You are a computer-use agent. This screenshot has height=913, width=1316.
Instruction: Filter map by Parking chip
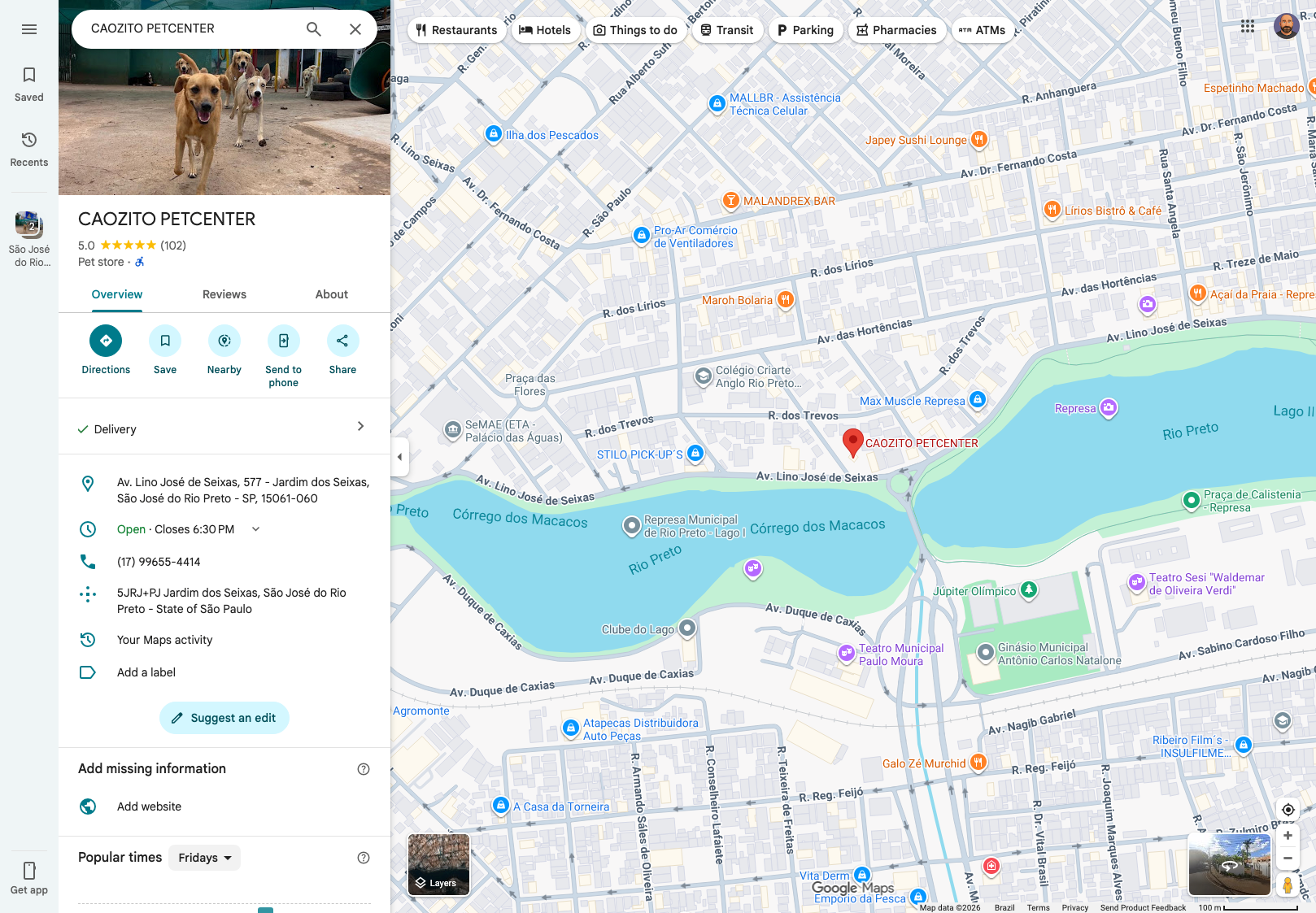805,30
